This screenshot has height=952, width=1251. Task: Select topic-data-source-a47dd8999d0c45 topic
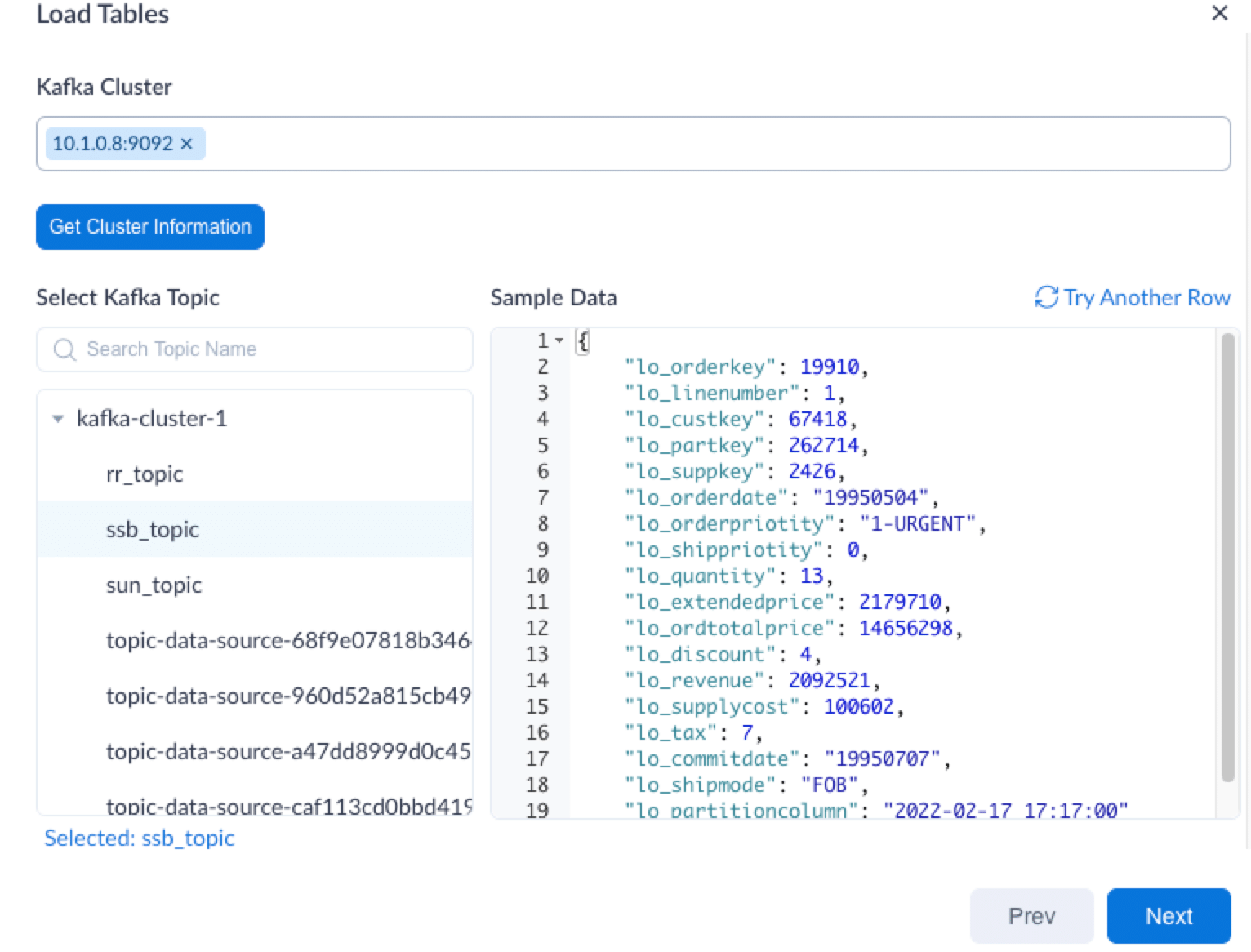click(287, 752)
